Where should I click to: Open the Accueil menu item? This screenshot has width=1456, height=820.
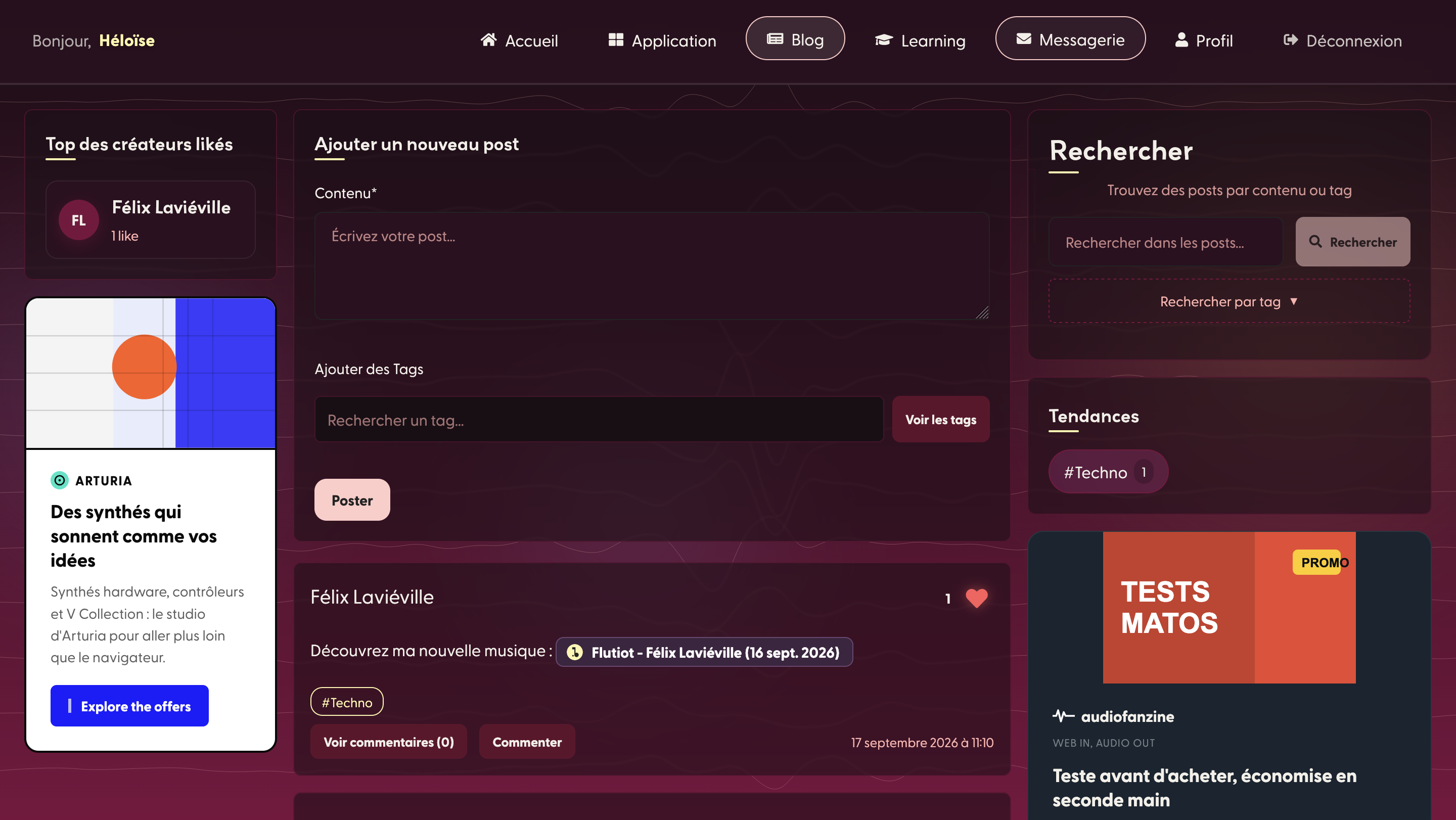tap(519, 40)
